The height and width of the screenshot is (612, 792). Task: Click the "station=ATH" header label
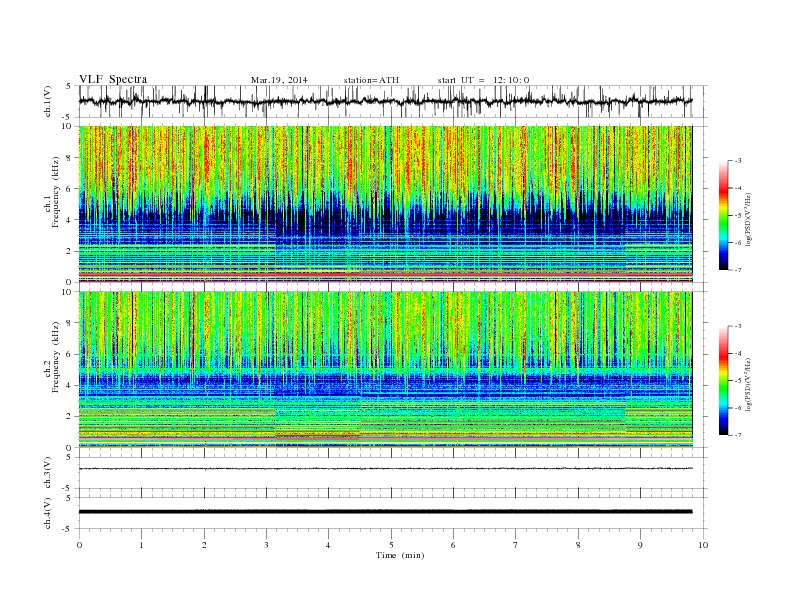(x=371, y=80)
